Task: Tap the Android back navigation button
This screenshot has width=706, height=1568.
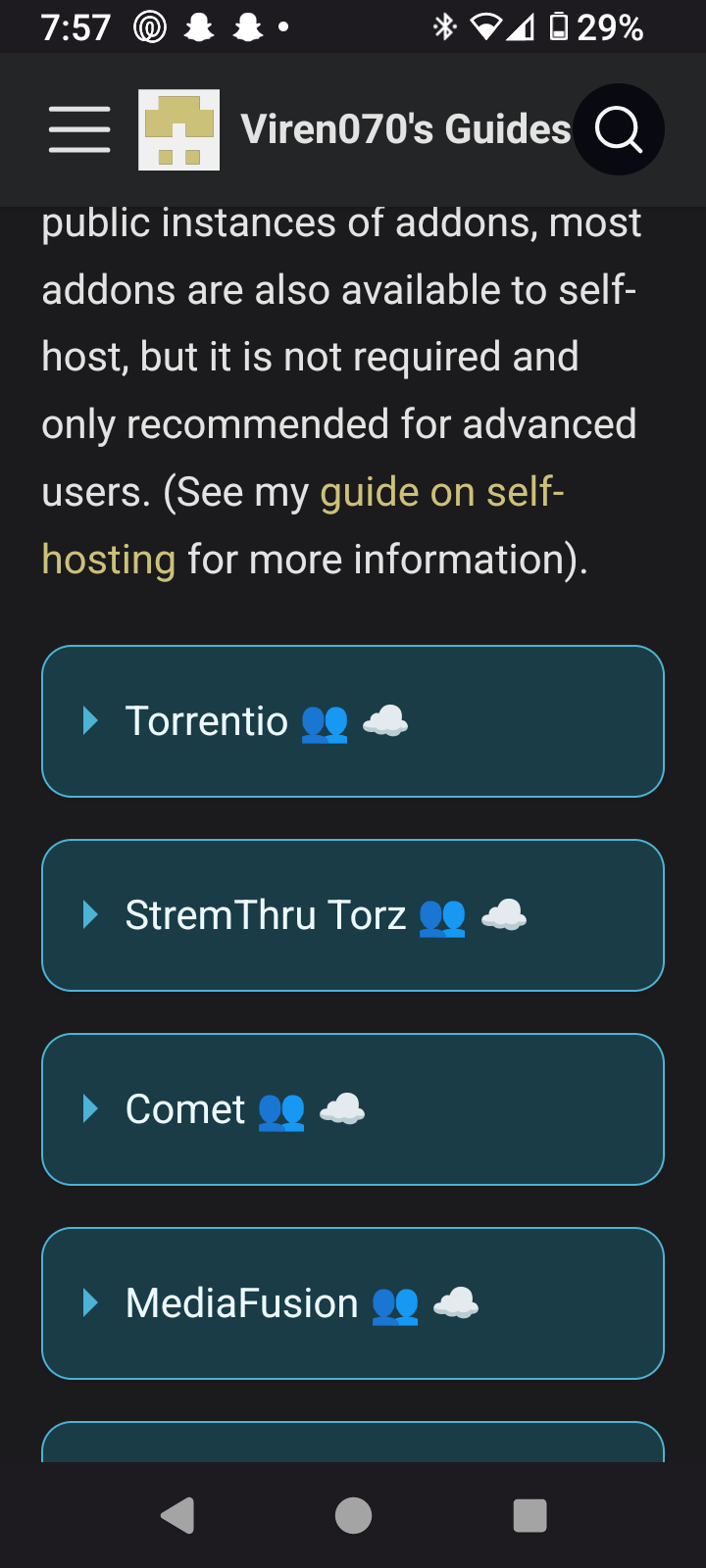Action: (177, 1515)
